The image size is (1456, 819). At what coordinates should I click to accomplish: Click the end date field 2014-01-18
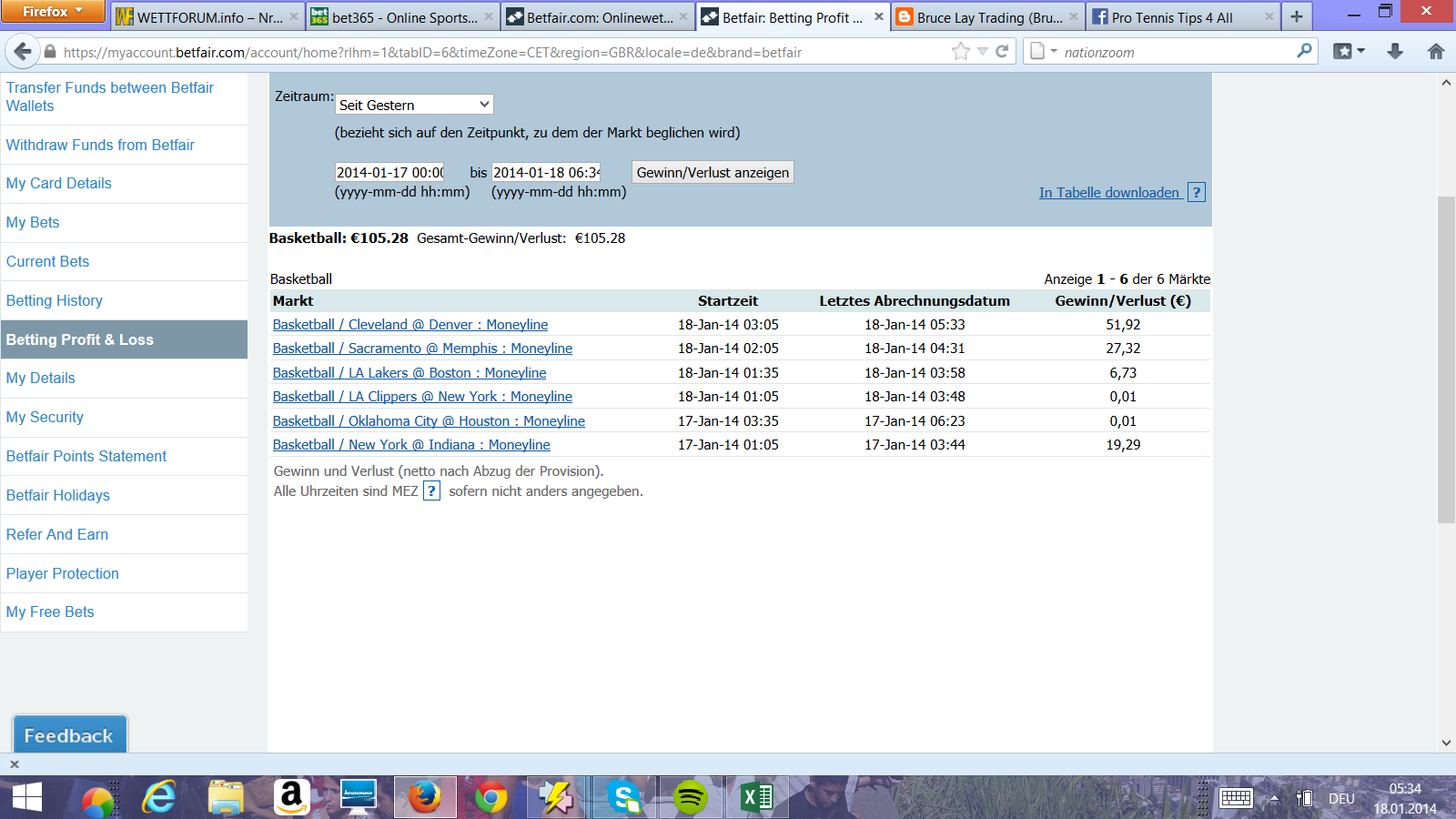[546, 172]
